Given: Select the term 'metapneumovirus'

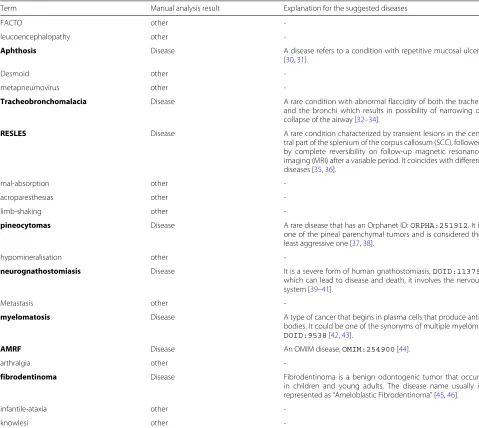Looking at the screenshot, I should 30,88.
